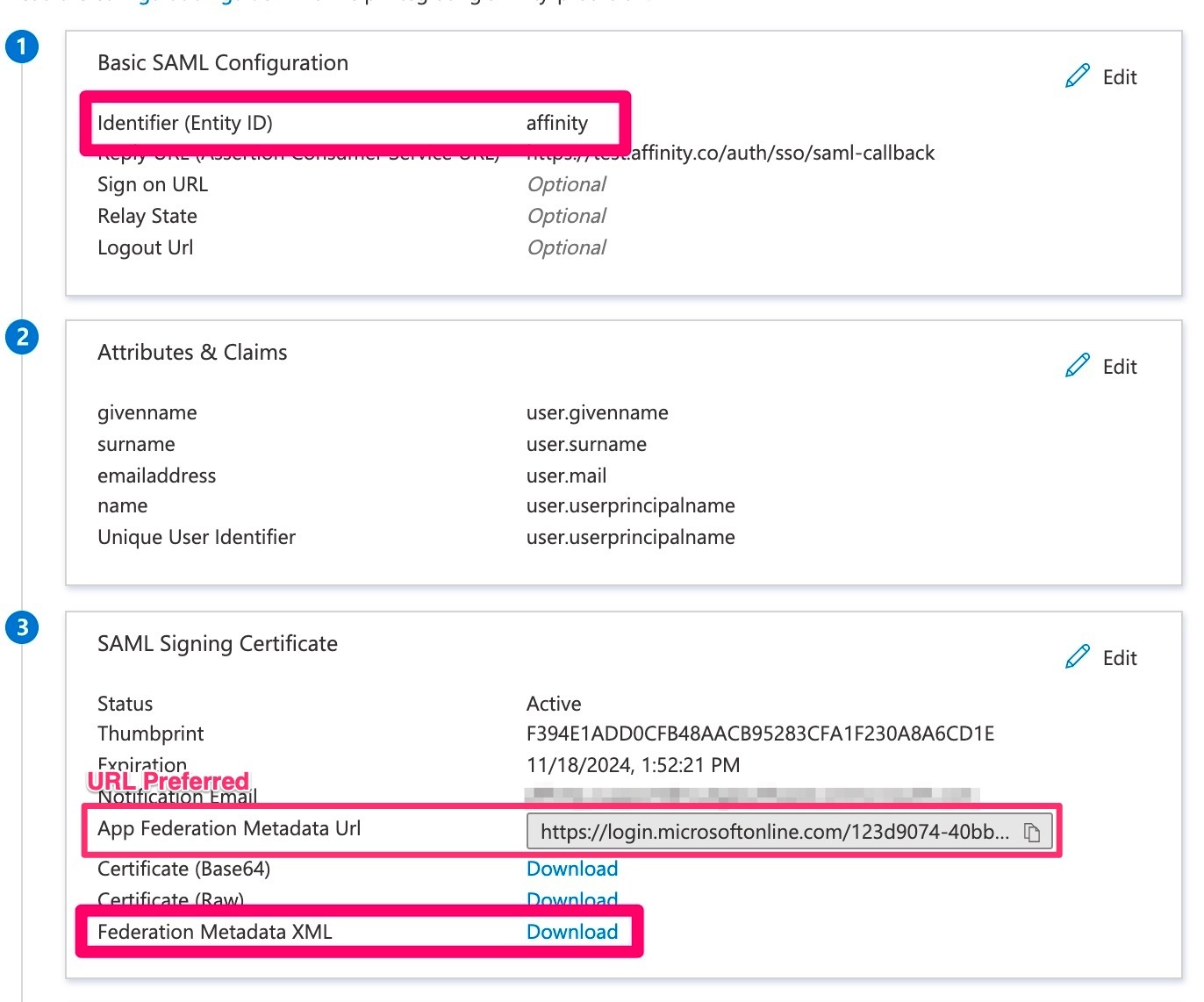Download the Certificate (Raw) file

pos(571,898)
